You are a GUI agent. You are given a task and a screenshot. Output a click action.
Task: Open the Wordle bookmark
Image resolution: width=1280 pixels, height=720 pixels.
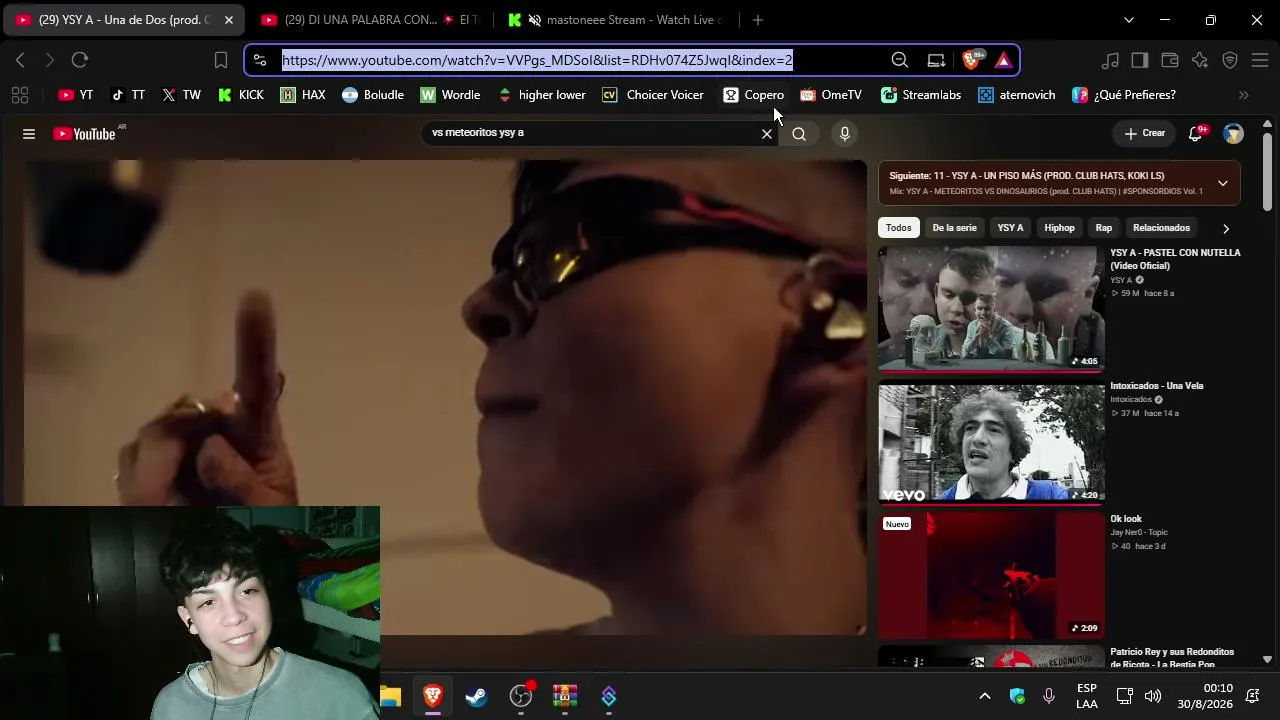(x=450, y=95)
